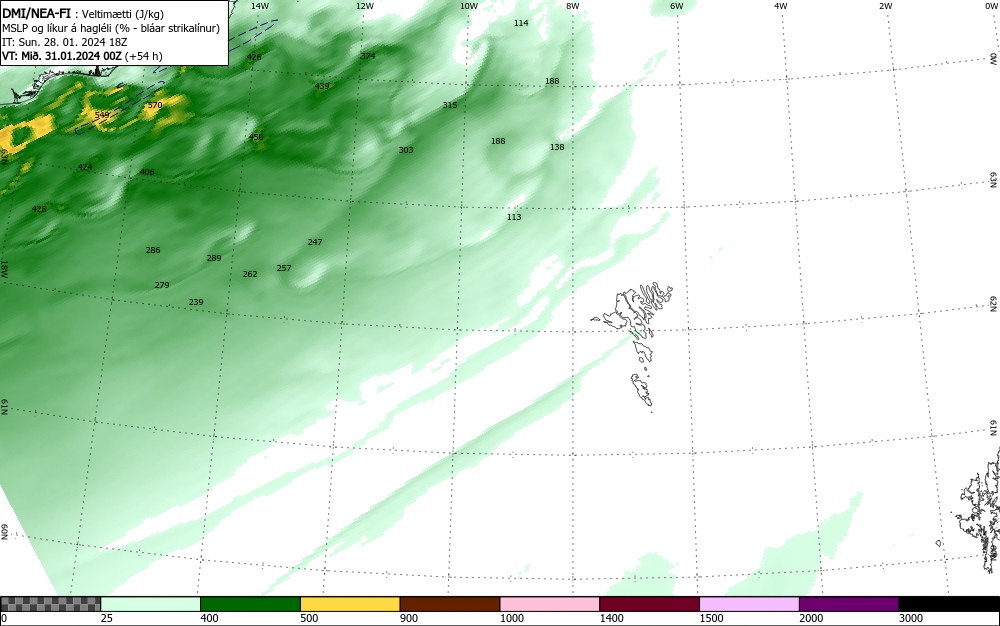1000x626 pixels.
Task: Click the light green 25–400 legend swatch
Action: (151, 604)
